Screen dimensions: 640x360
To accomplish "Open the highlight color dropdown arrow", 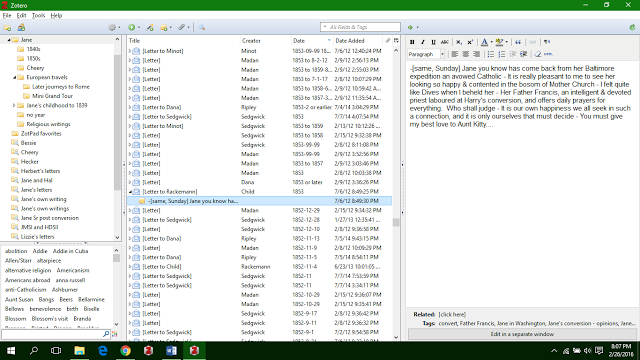I will click(507, 42).
